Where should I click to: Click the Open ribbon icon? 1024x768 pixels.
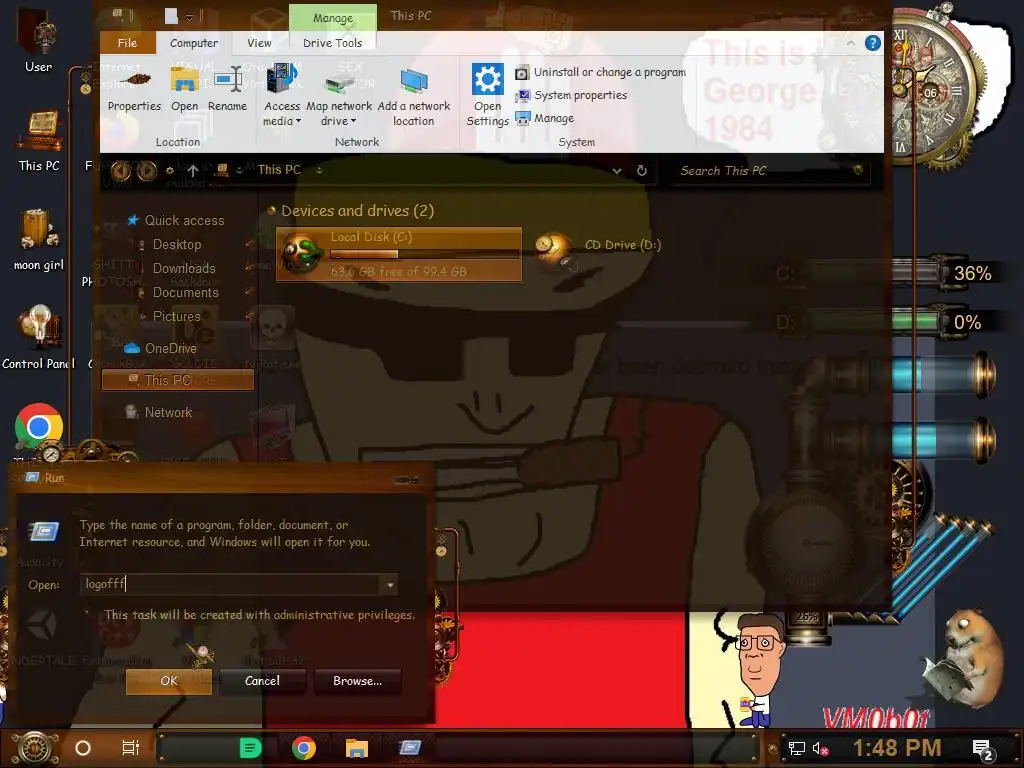pos(184,90)
